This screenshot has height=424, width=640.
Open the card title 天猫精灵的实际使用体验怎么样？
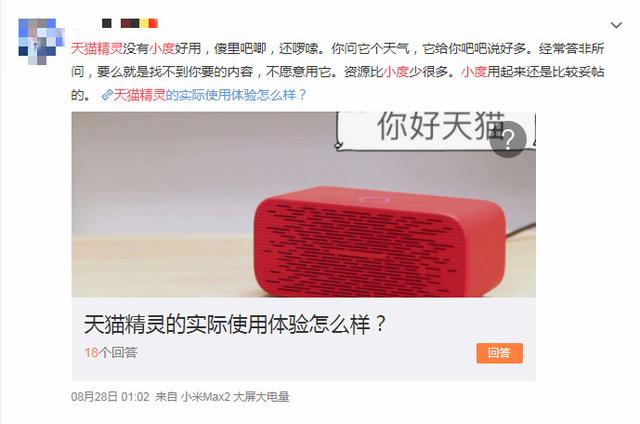pyautogui.click(x=235, y=324)
